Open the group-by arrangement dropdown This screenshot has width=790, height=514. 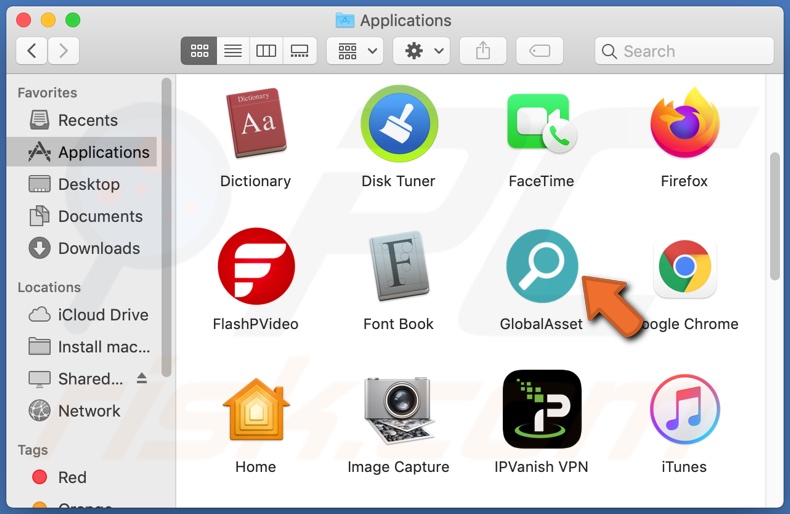(x=355, y=51)
